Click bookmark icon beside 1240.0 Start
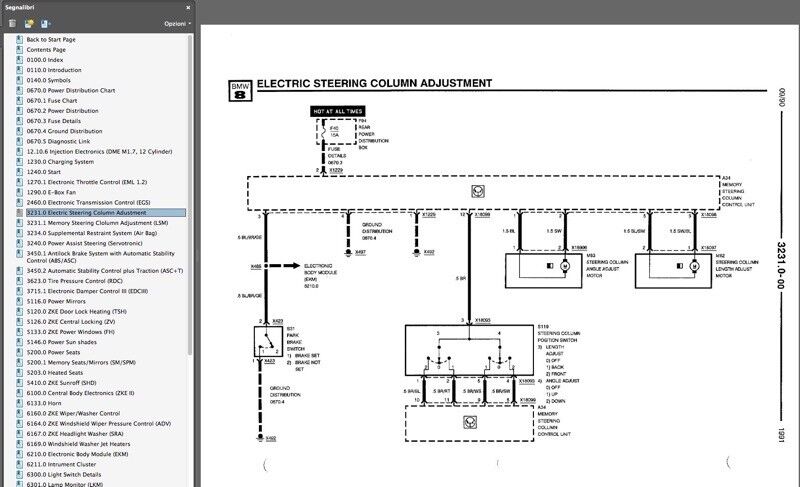800x487 pixels. 18,171
